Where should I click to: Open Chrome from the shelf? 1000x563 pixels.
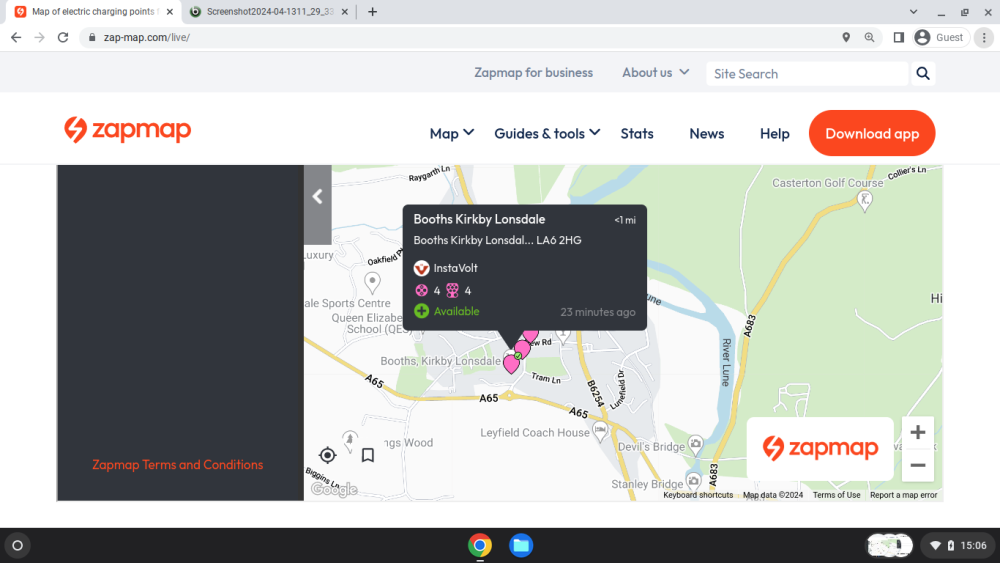pyautogui.click(x=480, y=546)
